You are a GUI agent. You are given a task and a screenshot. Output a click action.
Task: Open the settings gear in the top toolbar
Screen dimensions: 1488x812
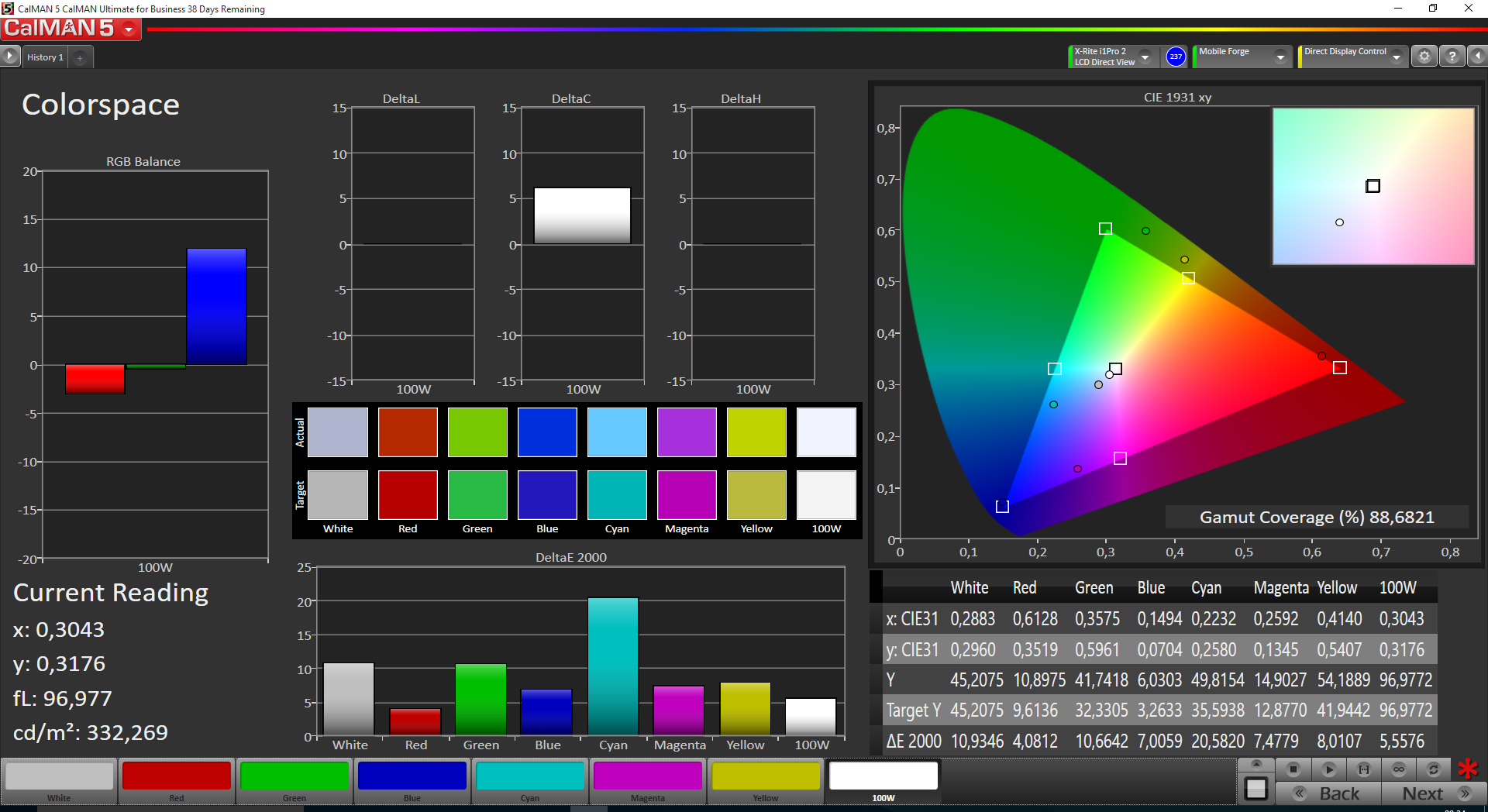pyautogui.click(x=1424, y=57)
